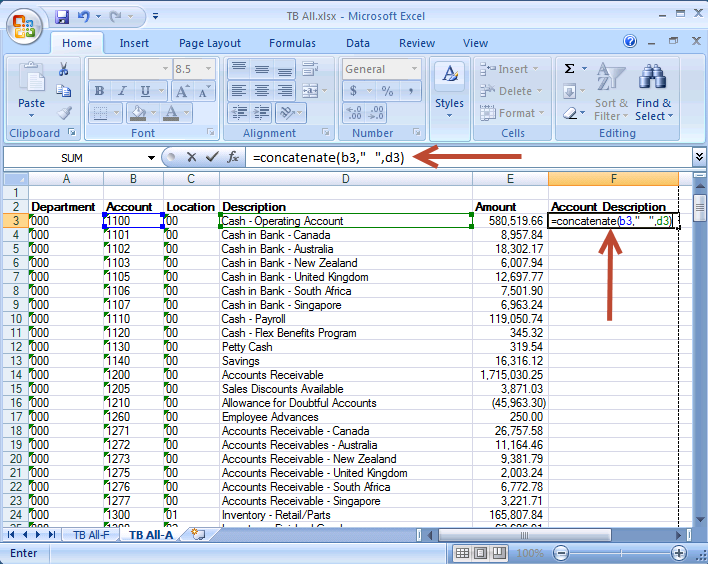Image resolution: width=708 pixels, height=564 pixels.
Task: Click the Office Button orb
Action: coord(24,26)
